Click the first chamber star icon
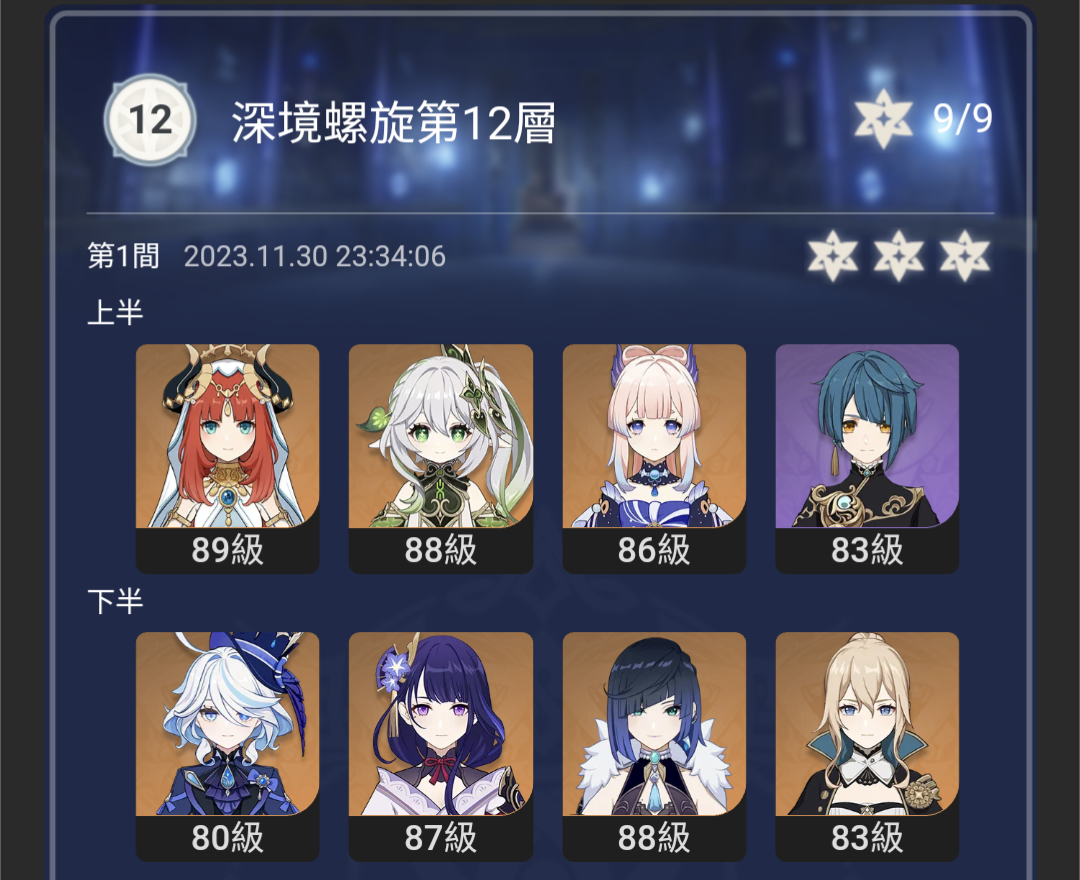The width and height of the screenshot is (1080, 880). pos(833,256)
